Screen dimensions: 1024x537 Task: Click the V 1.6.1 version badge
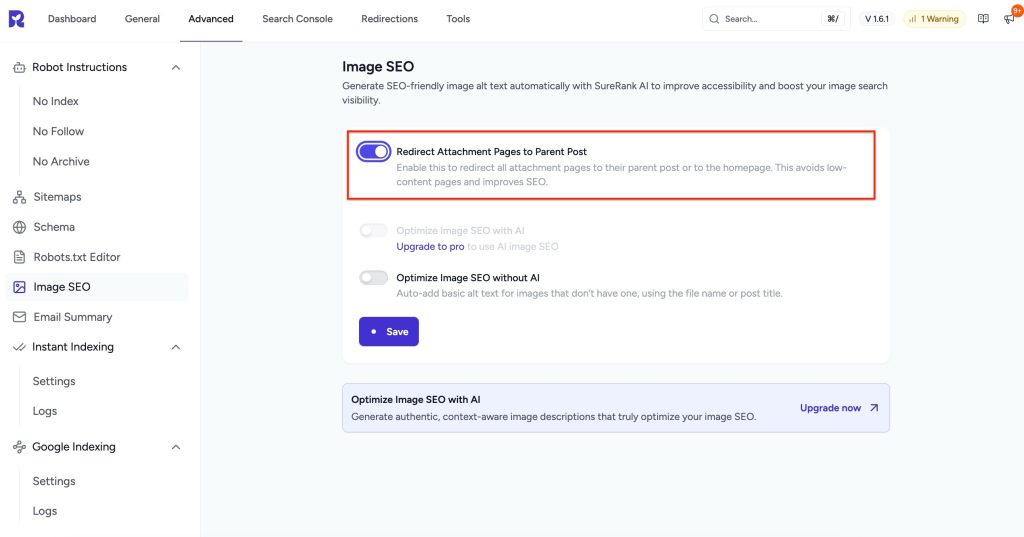click(x=876, y=19)
